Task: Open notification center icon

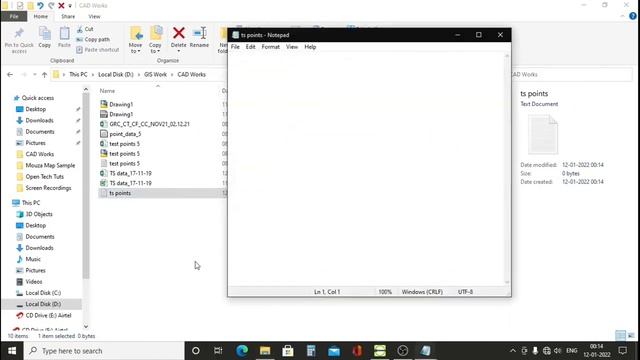Action: [623, 351]
